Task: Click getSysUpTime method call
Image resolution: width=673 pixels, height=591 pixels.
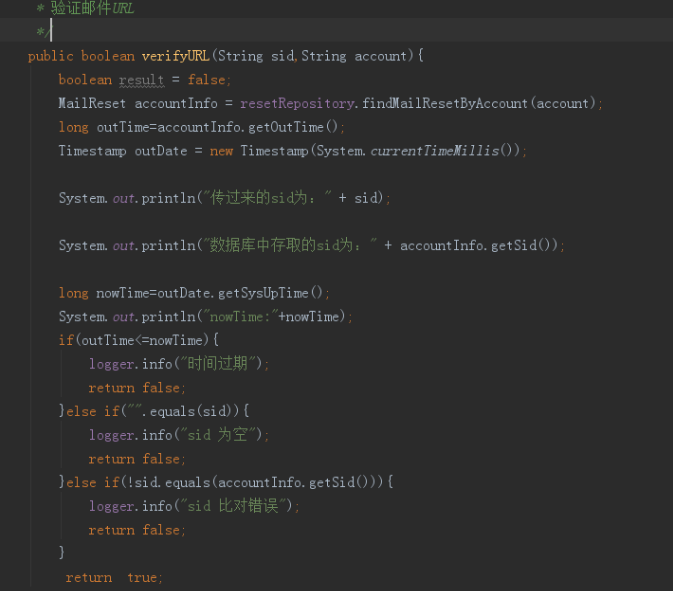Action: pos(263,293)
